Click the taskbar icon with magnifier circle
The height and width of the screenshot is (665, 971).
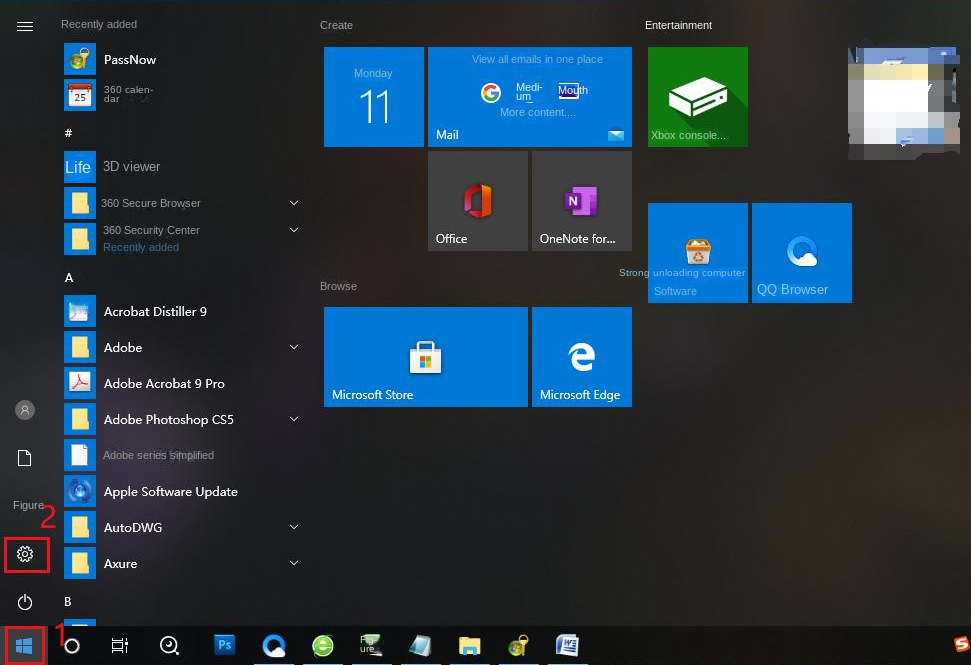pos(169,646)
